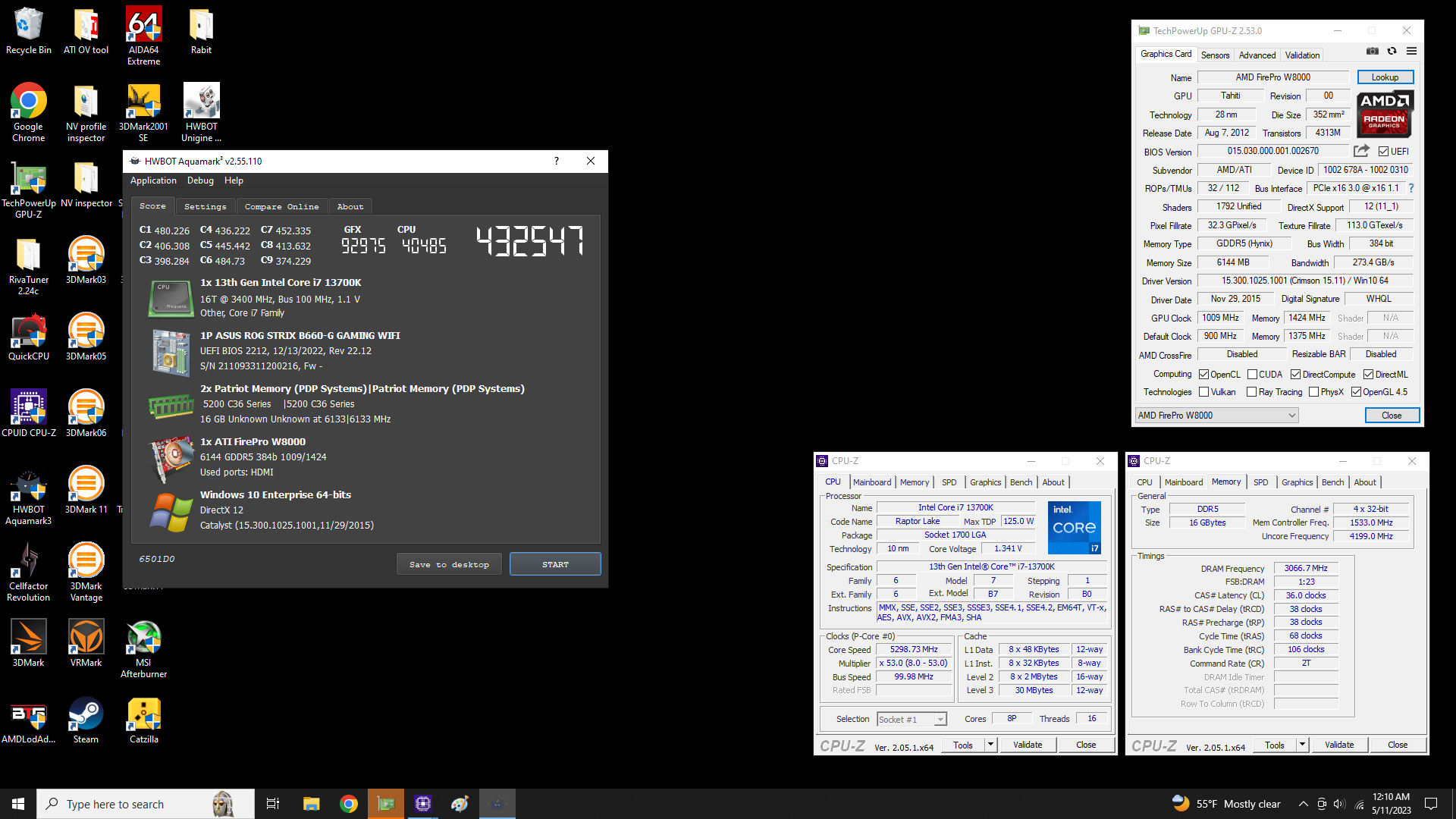Switch to Mainboard tab in CPU-Z CPU window
Screen dimensions: 1456x819
[x=872, y=482]
